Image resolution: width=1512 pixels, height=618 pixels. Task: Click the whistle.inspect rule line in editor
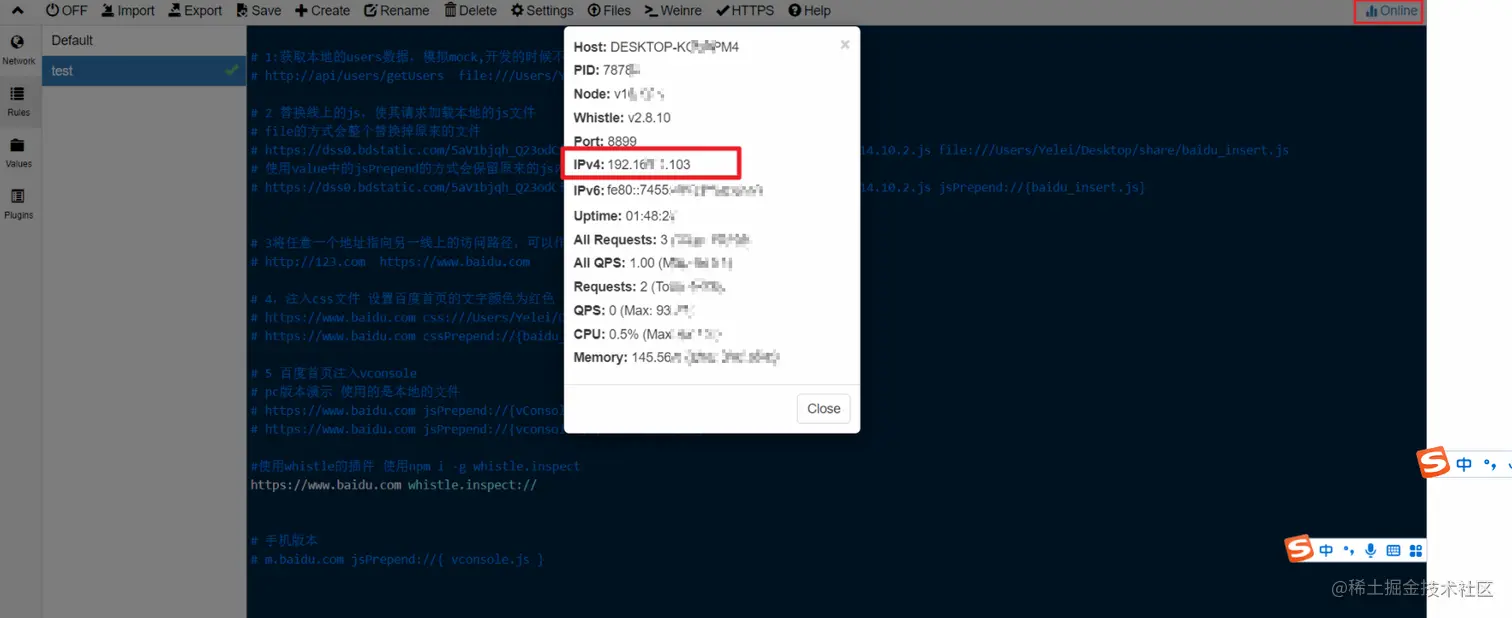pos(394,485)
